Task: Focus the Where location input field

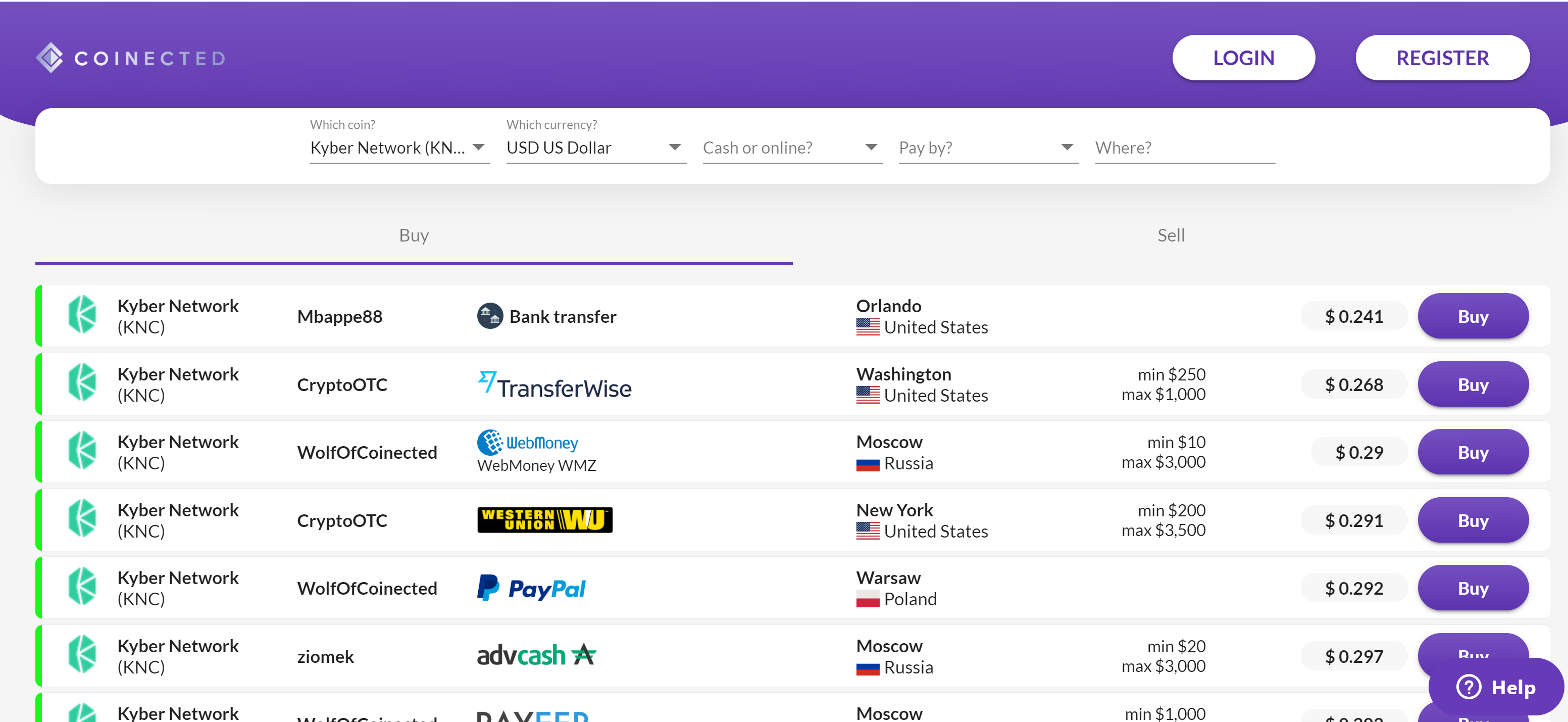Action: tap(1184, 148)
